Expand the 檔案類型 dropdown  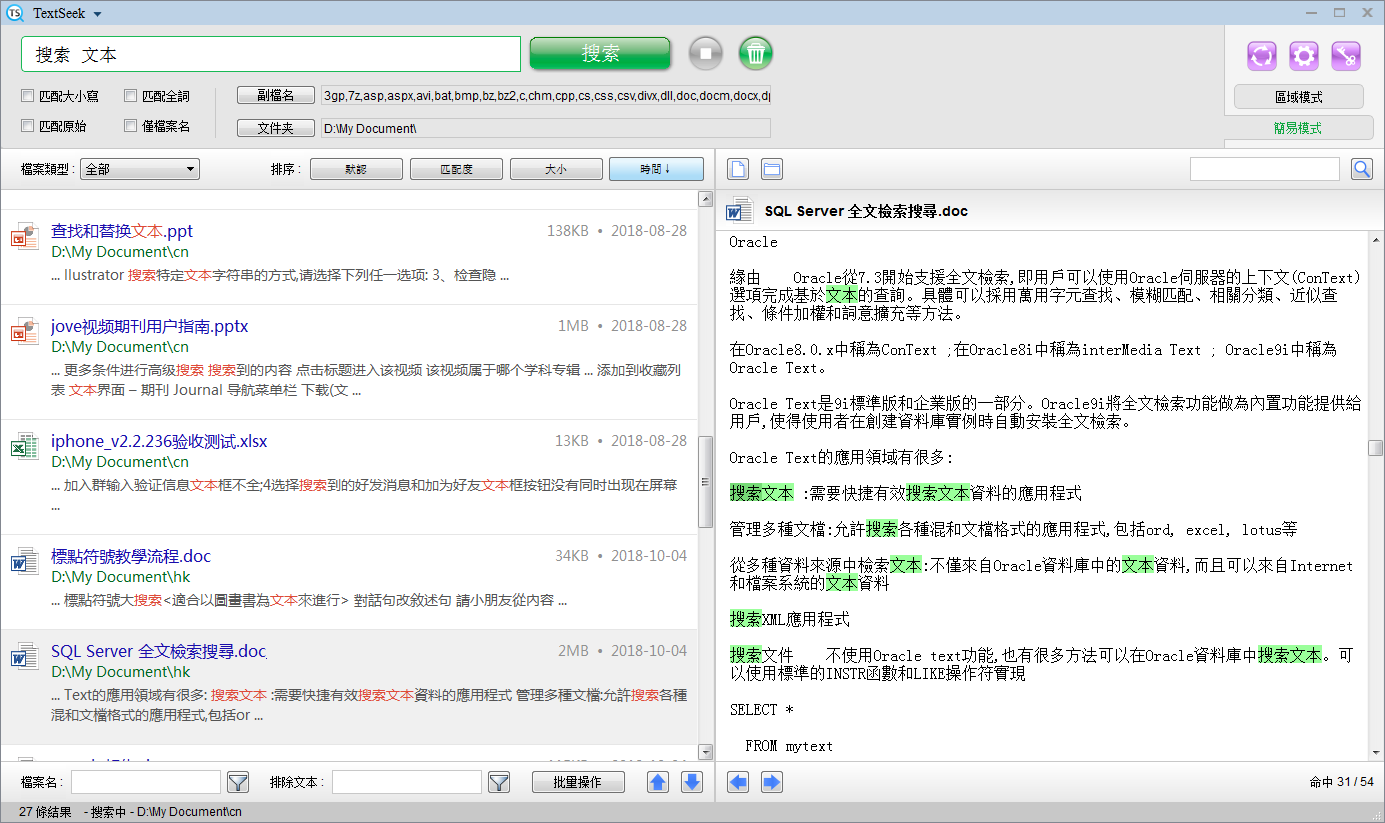[140, 169]
